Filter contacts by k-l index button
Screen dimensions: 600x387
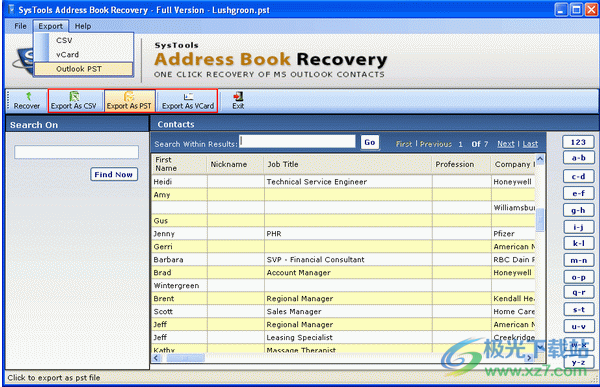tap(579, 243)
